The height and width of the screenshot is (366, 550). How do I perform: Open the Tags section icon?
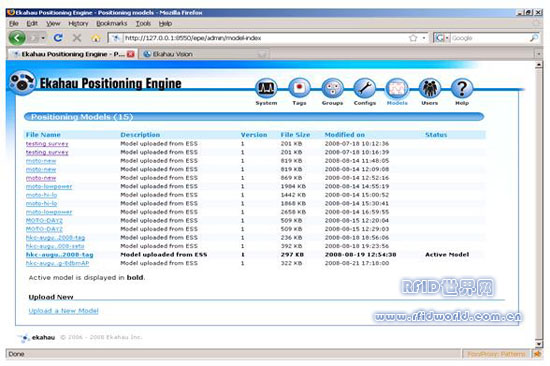click(299, 88)
